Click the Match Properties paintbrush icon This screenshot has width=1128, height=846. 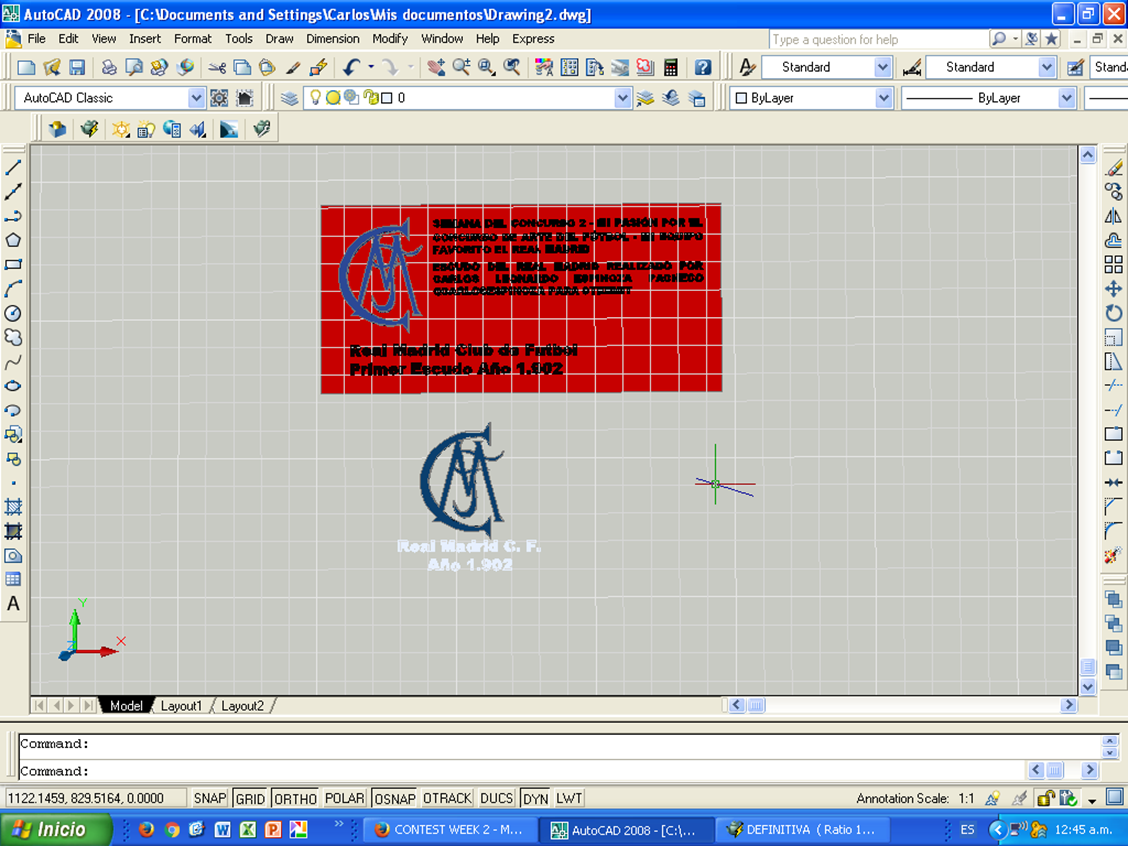(x=293, y=67)
